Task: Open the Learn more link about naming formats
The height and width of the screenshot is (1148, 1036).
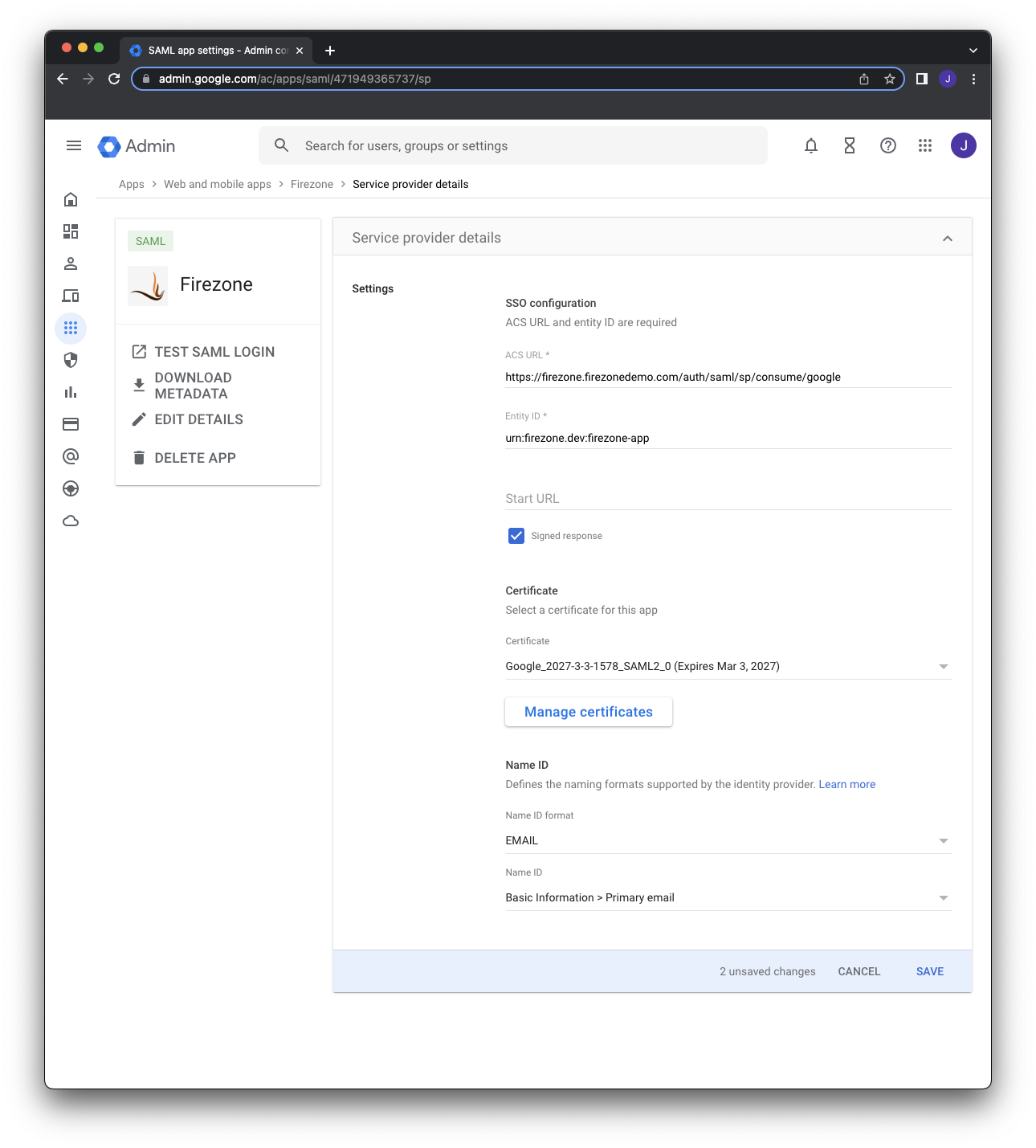Action: click(846, 784)
